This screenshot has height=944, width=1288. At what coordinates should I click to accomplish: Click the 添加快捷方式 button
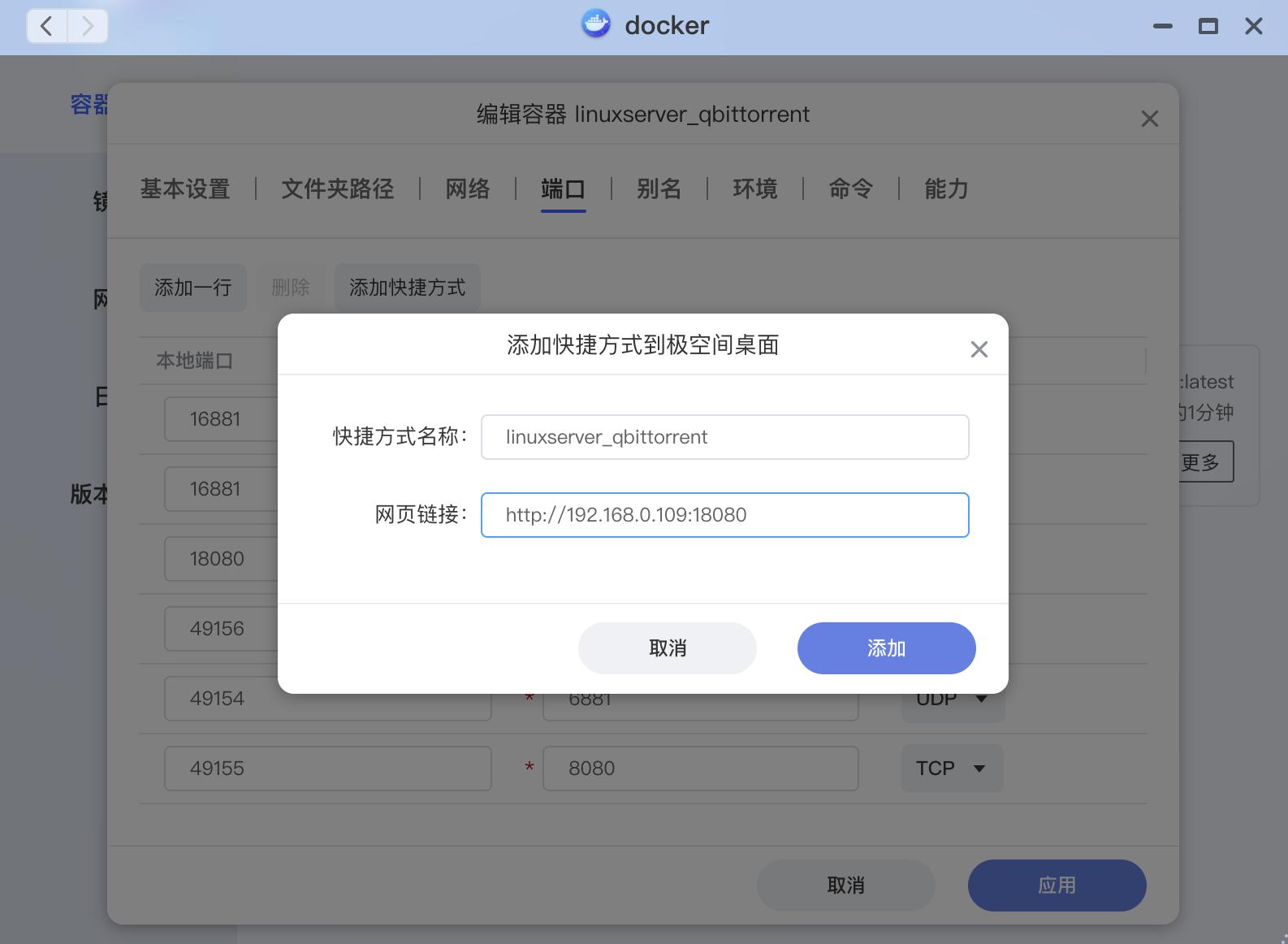(x=408, y=288)
